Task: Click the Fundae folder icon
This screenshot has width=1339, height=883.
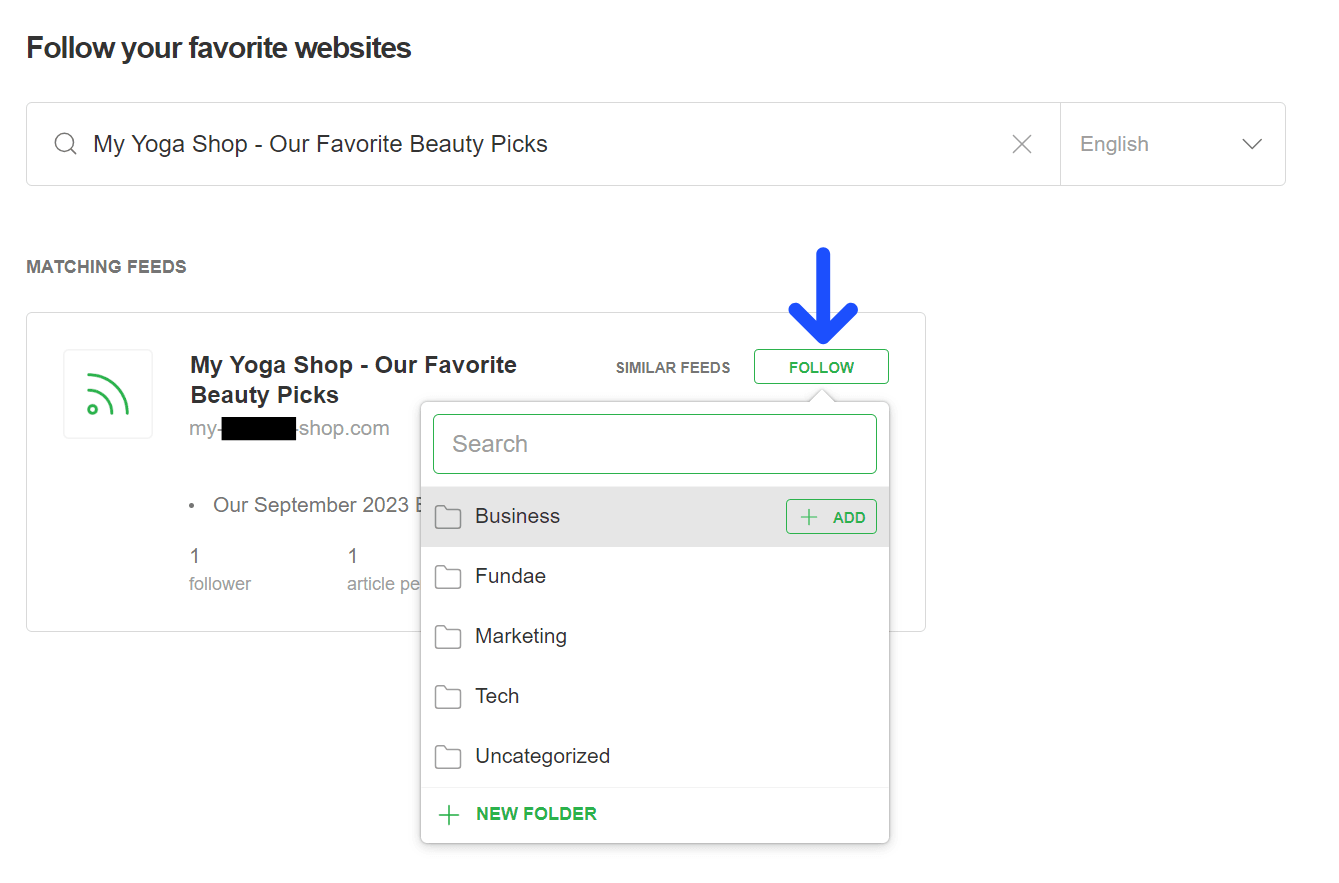Action: coord(448,577)
